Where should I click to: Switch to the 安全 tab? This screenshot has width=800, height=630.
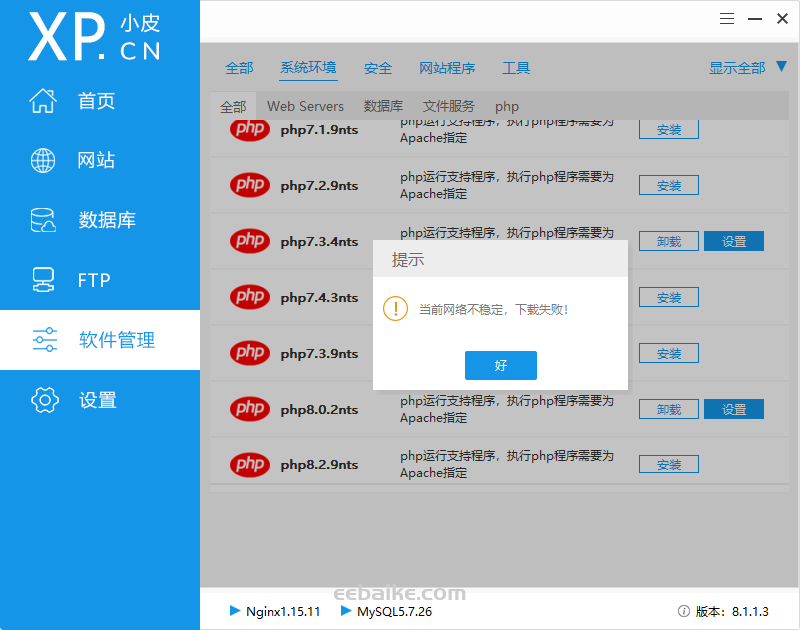tap(378, 68)
